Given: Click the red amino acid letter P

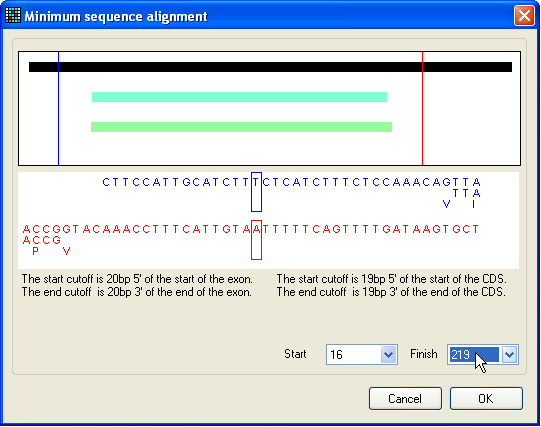Looking at the screenshot, I should click(x=35, y=251).
